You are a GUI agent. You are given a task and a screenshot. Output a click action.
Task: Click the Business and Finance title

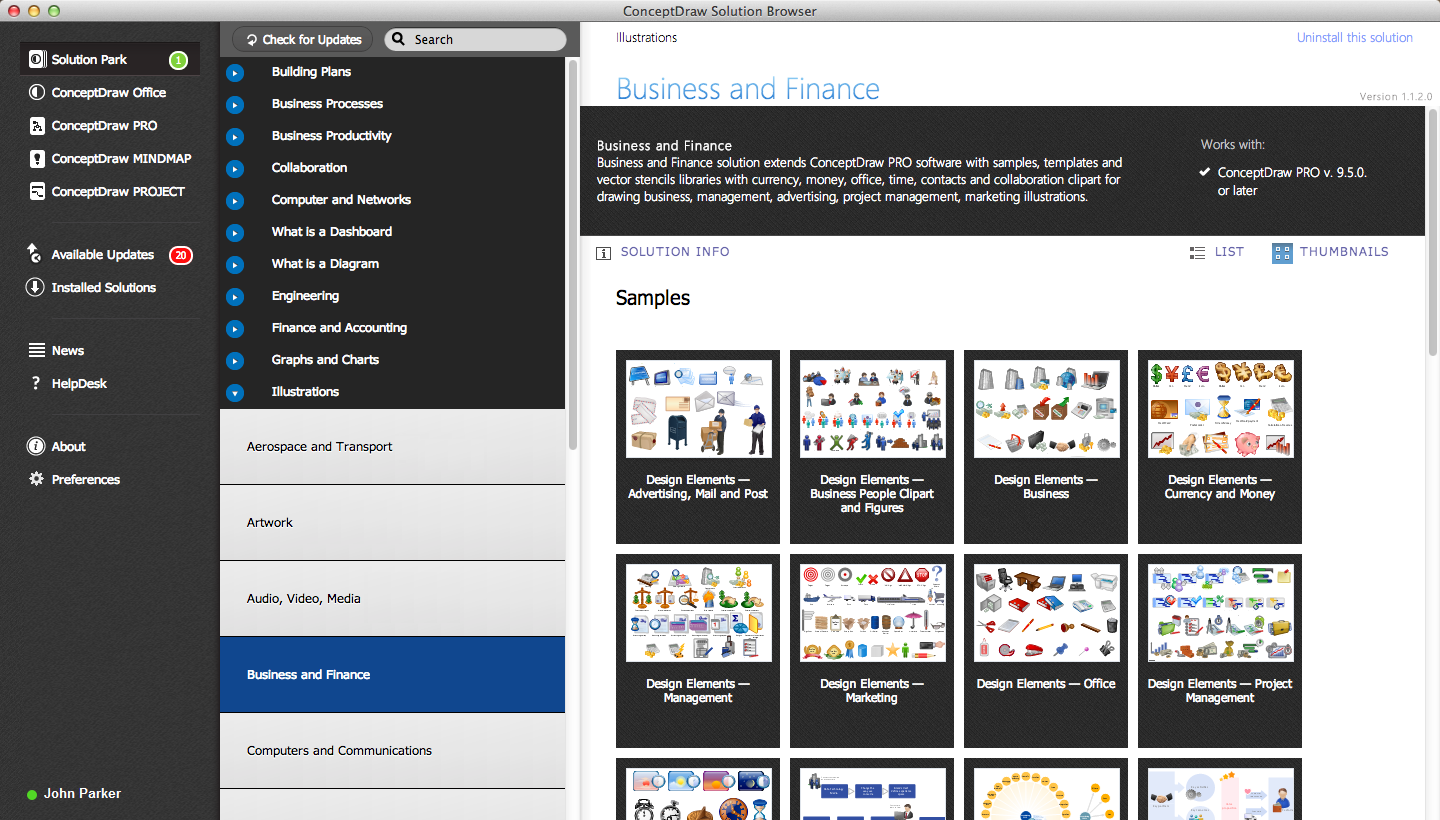pos(748,89)
